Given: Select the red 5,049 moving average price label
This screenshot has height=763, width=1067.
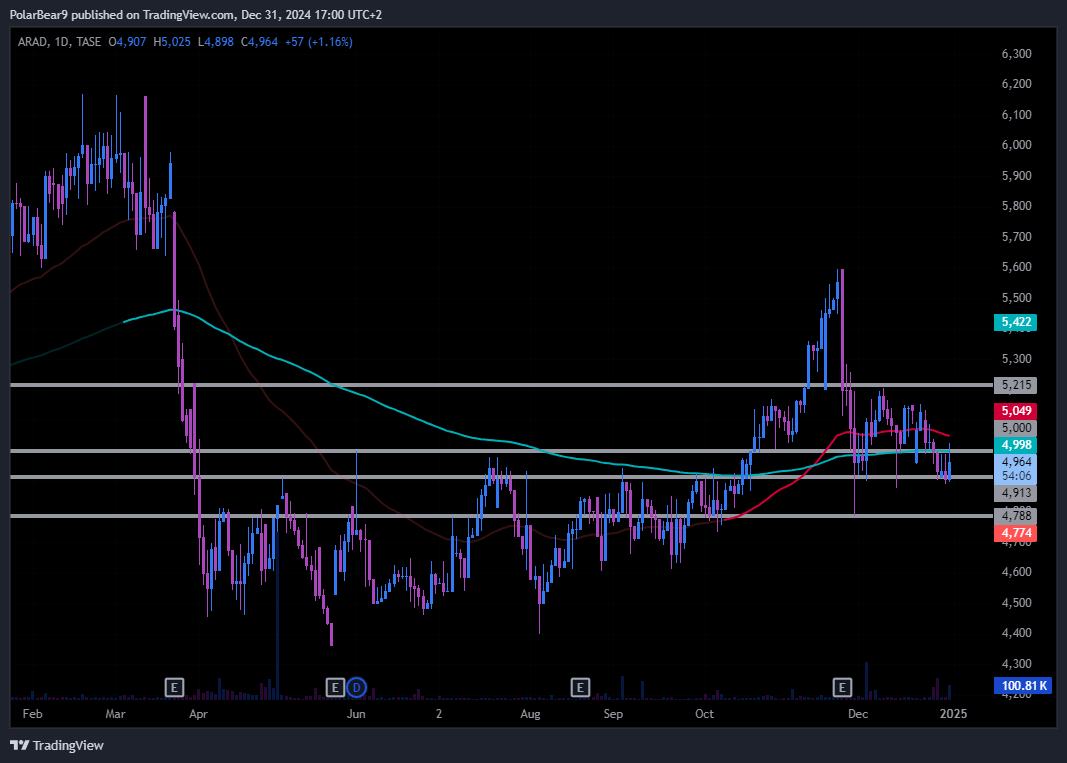Looking at the screenshot, I should coord(1015,410).
